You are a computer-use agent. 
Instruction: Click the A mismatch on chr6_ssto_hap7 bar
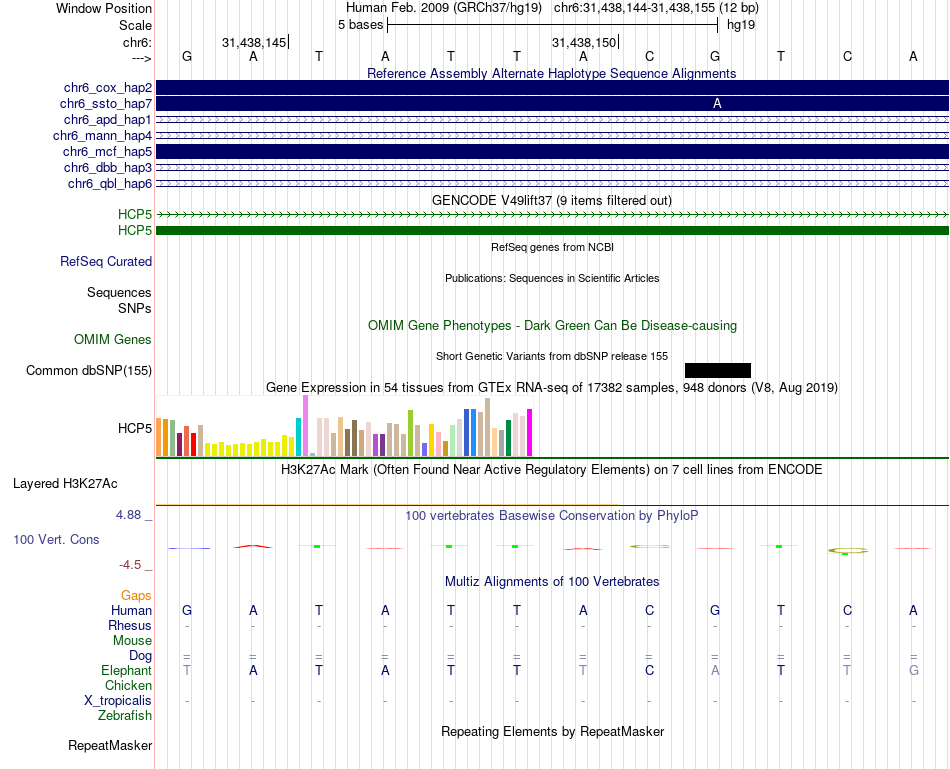pos(717,104)
